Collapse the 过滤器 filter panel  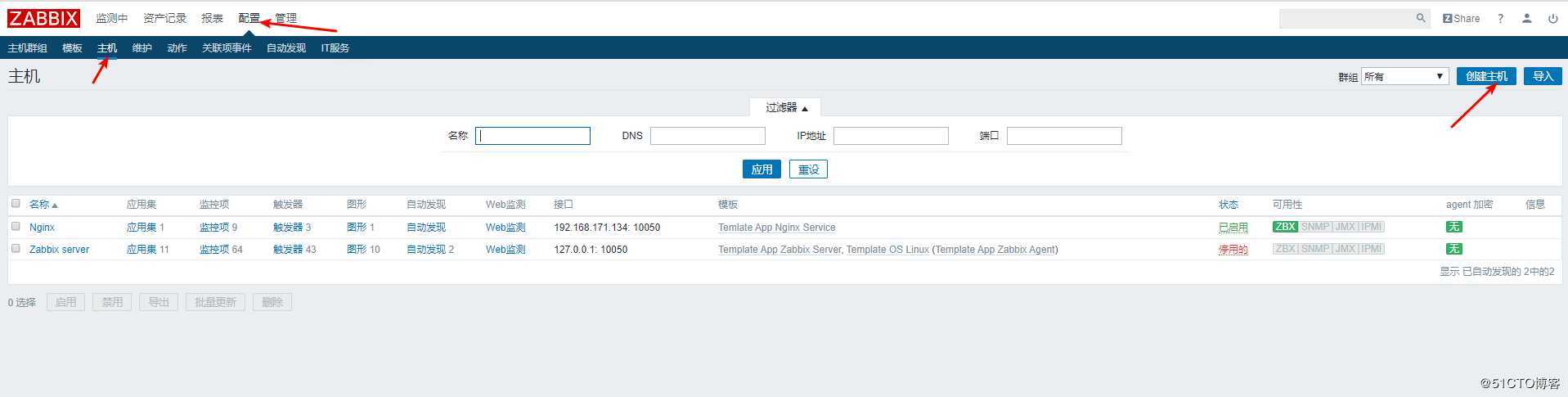click(786, 107)
